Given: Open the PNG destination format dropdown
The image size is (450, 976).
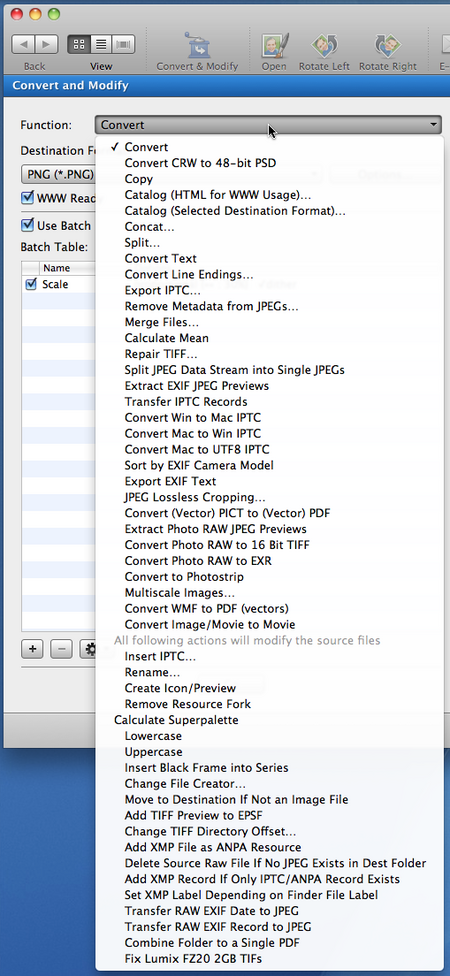Looking at the screenshot, I should pyautogui.click(x=59, y=174).
